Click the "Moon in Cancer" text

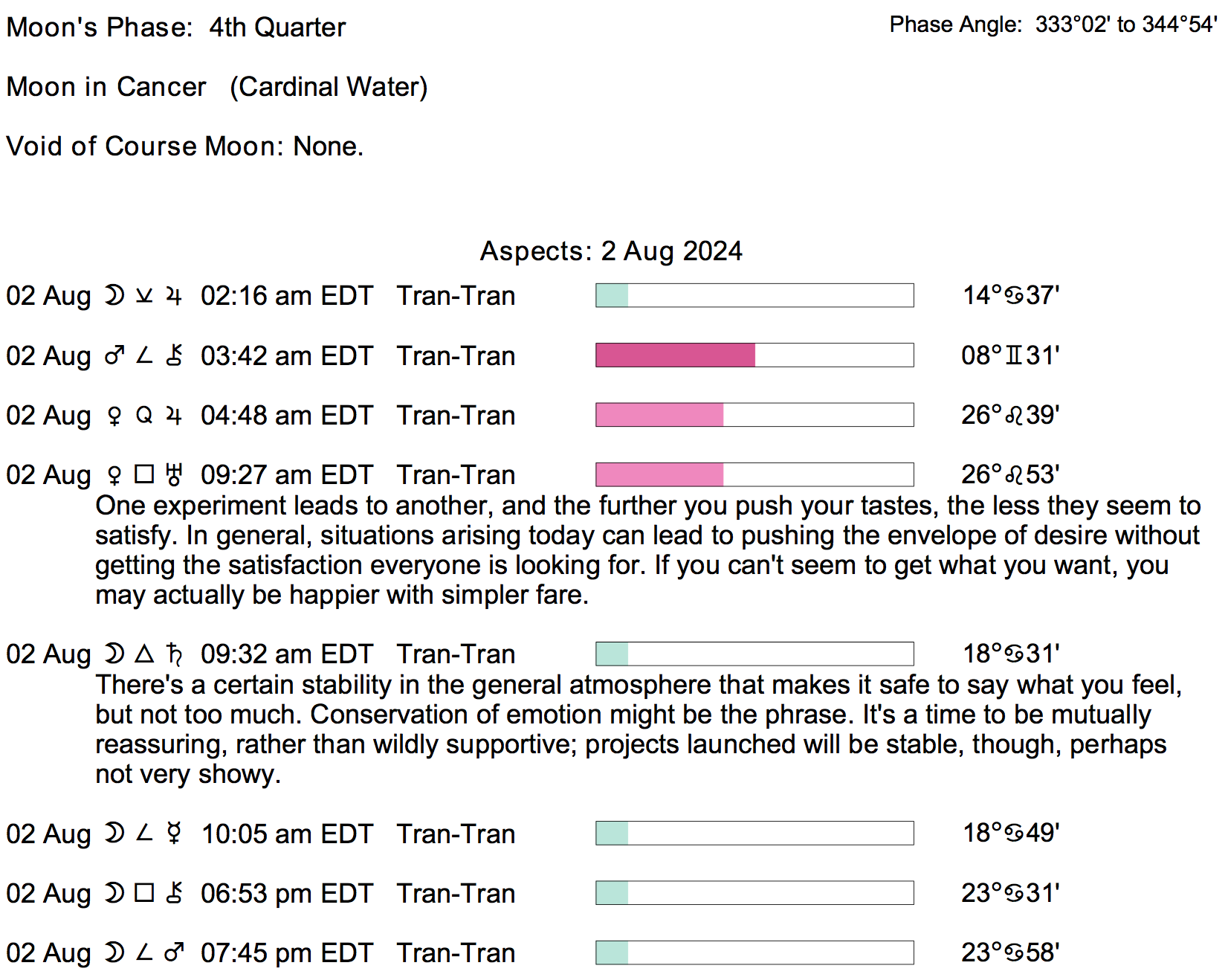106,87
